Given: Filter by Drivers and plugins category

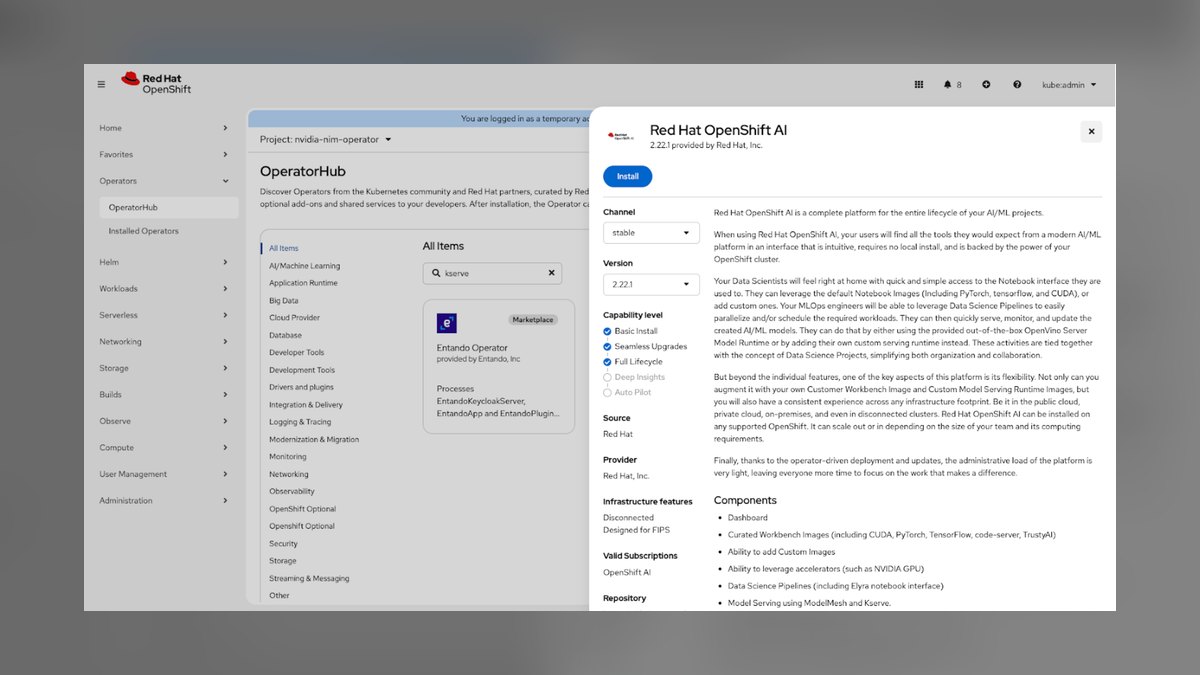Looking at the screenshot, I should (301, 387).
